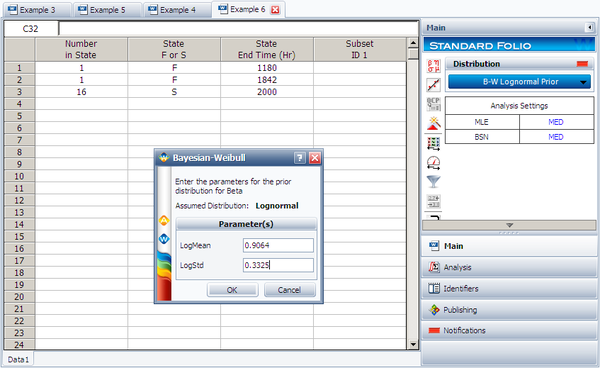Click Cancel in the Bayesian-Weibull dialog
The width and height of the screenshot is (600, 368).
289,290
